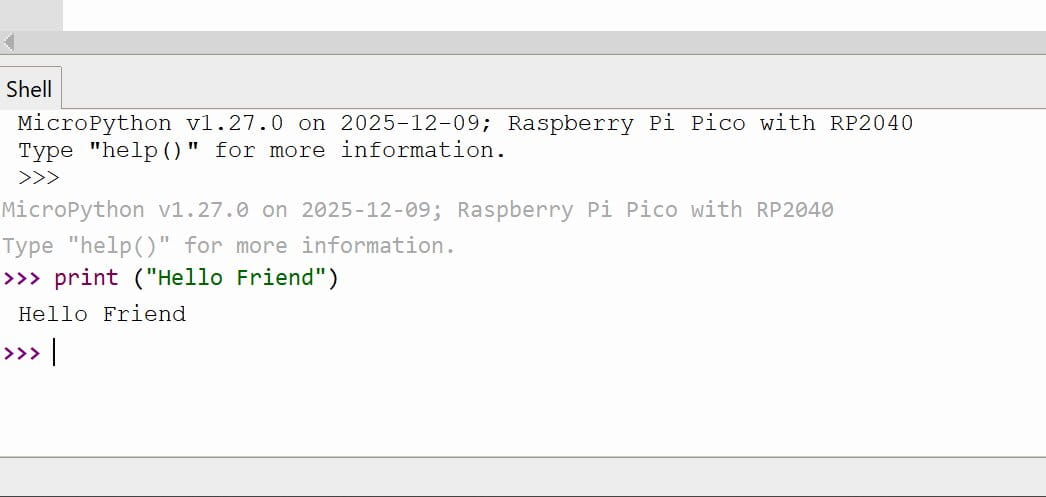Image resolution: width=1046 pixels, height=497 pixels.
Task: Click the black Type "help()" information line
Action: point(262,151)
